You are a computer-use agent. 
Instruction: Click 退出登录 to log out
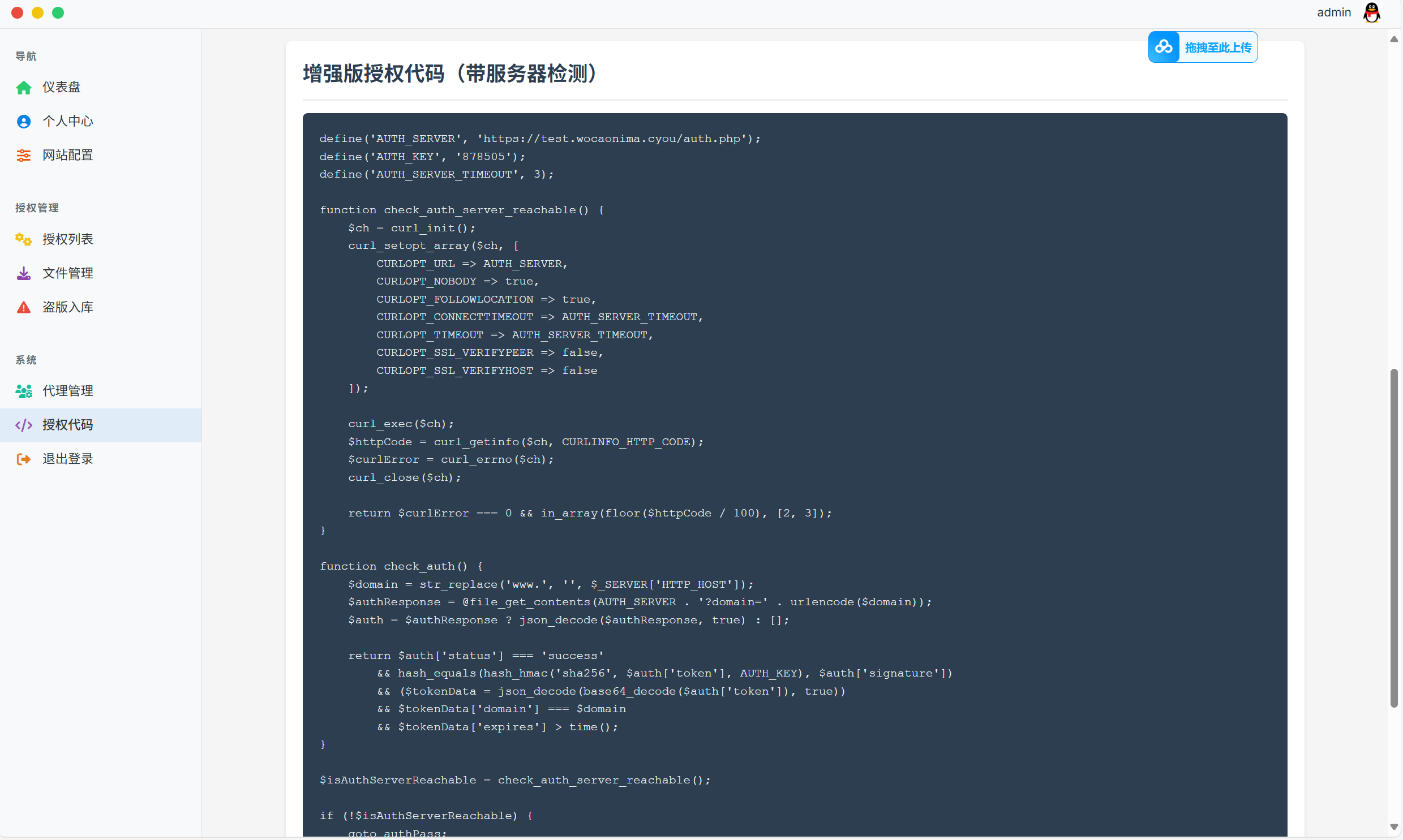[x=67, y=459]
